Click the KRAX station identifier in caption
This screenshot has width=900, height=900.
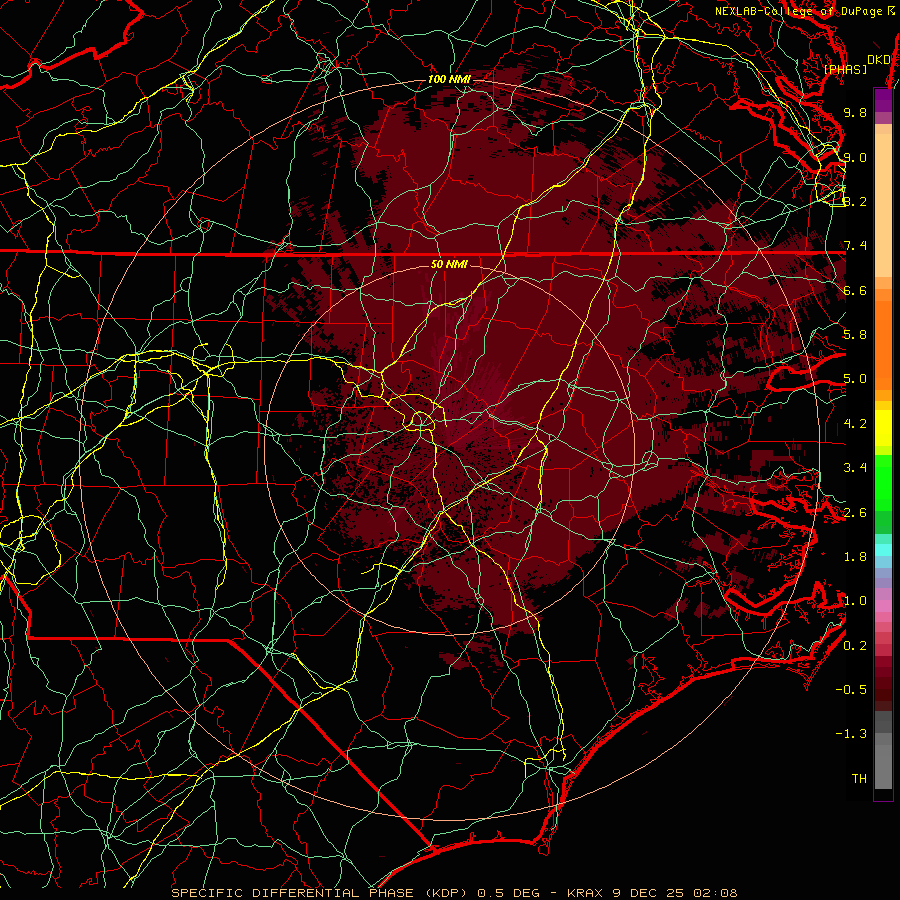tap(585, 893)
